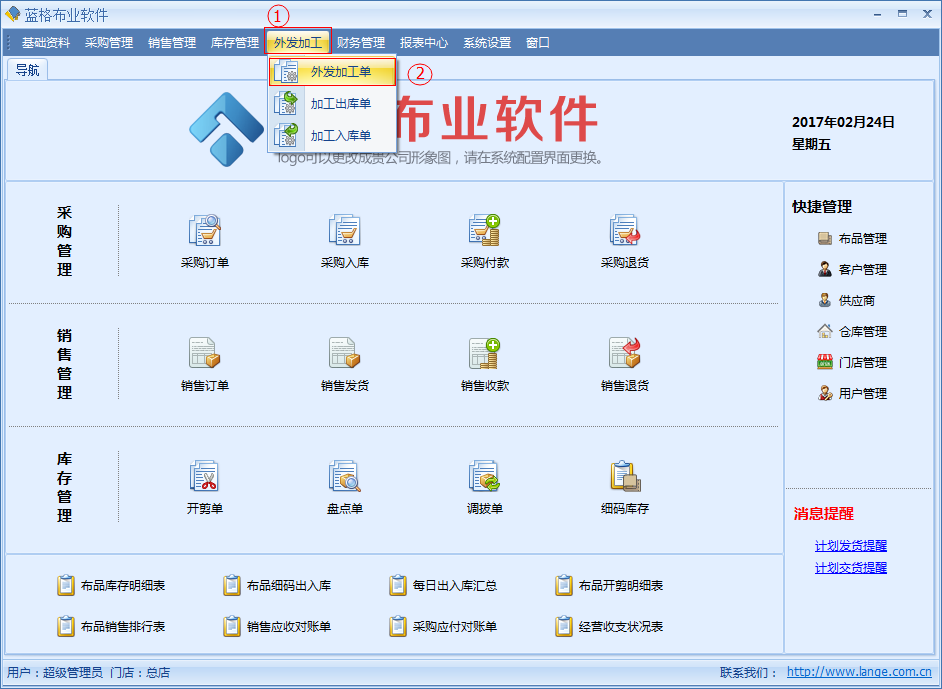Image resolution: width=942 pixels, height=689 pixels.
Task: Open the 开剪单 scissors icon
Action: (205, 476)
